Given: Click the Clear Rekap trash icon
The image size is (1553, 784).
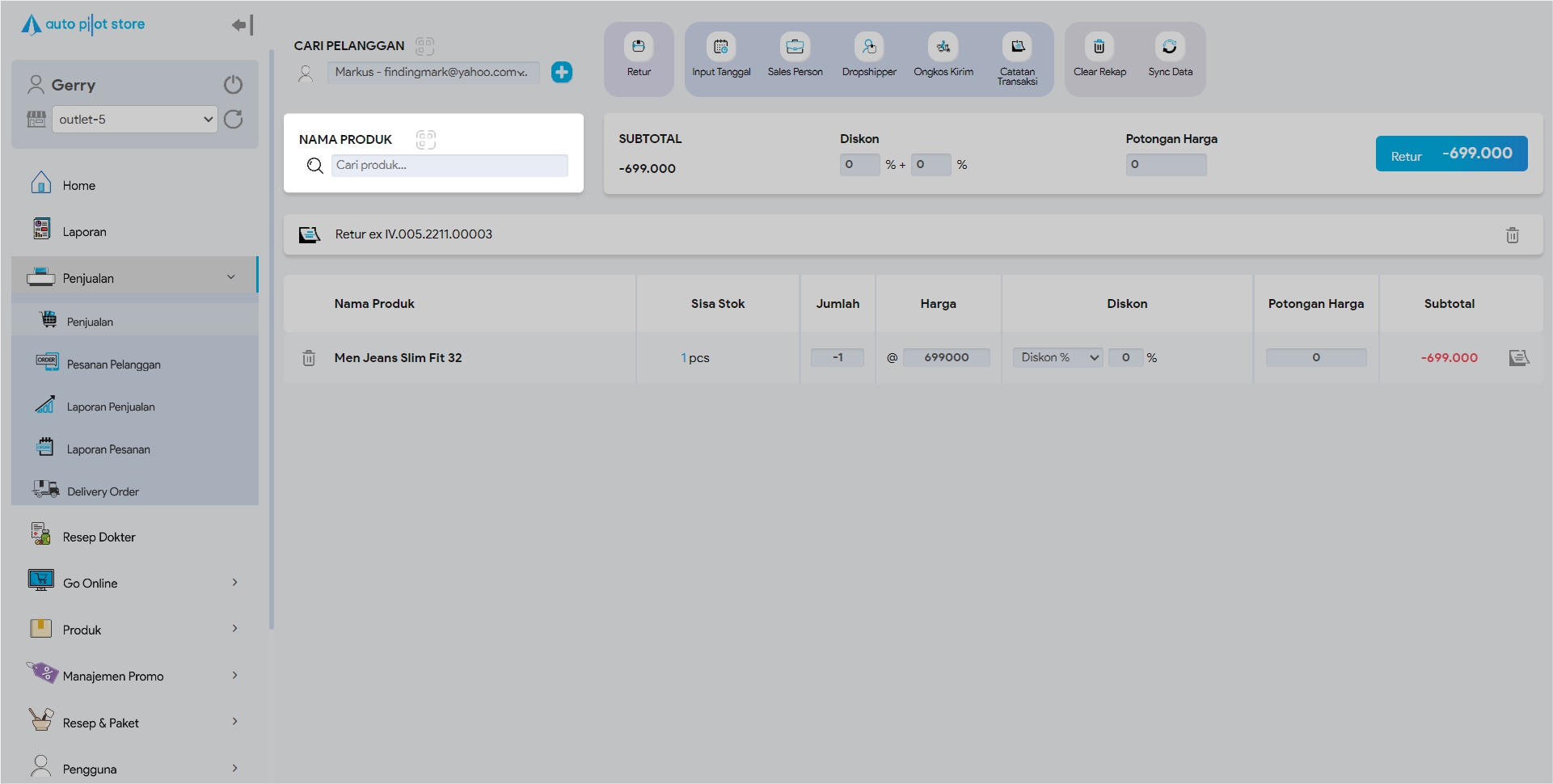Looking at the screenshot, I should (x=1099, y=48).
